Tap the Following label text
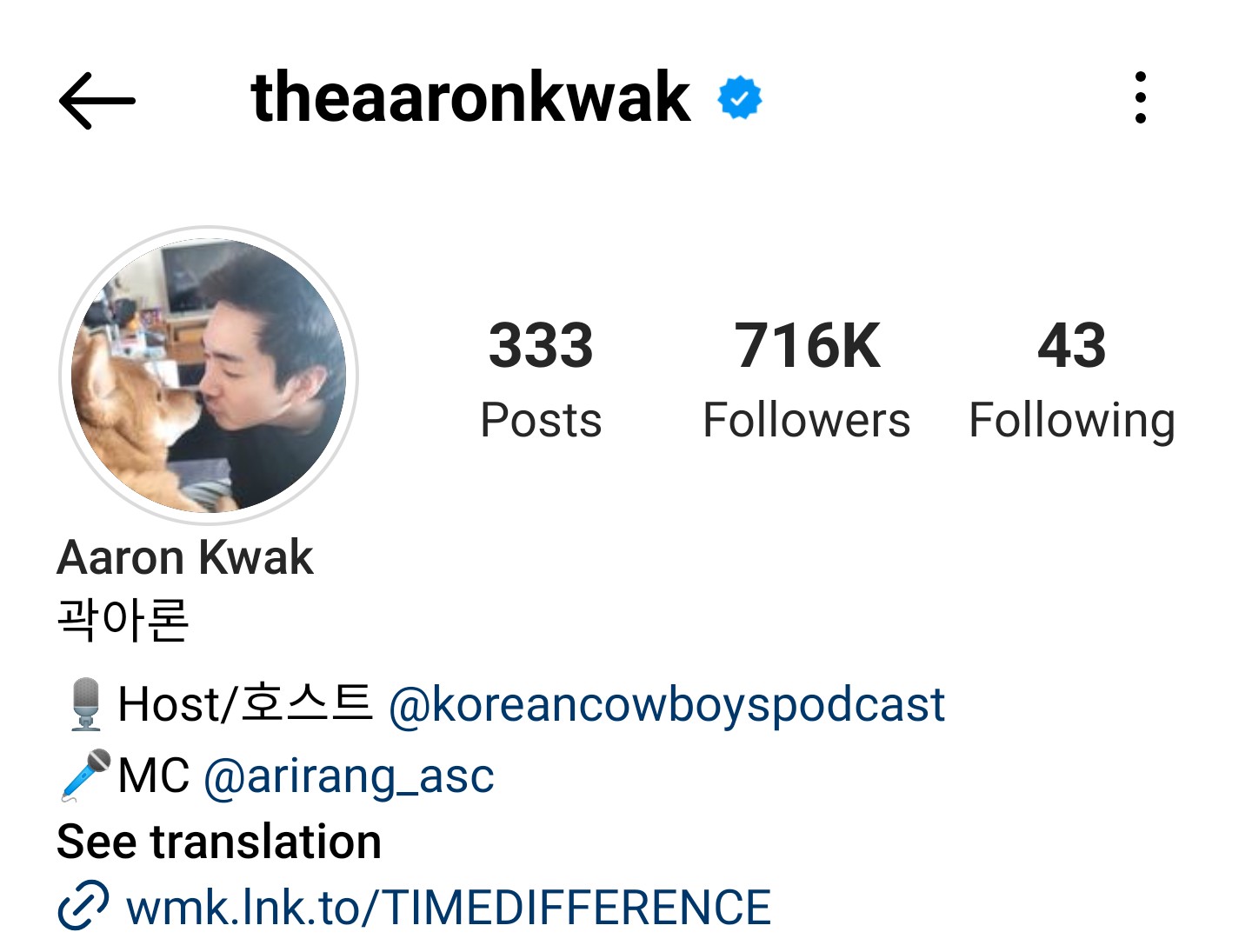The width and height of the screenshot is (1252, 952). (1072, 423)
